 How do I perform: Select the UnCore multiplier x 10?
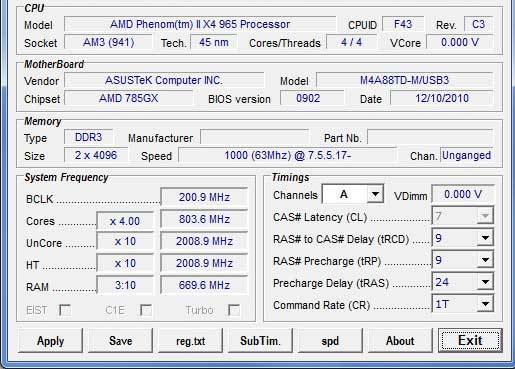[125, 241]
